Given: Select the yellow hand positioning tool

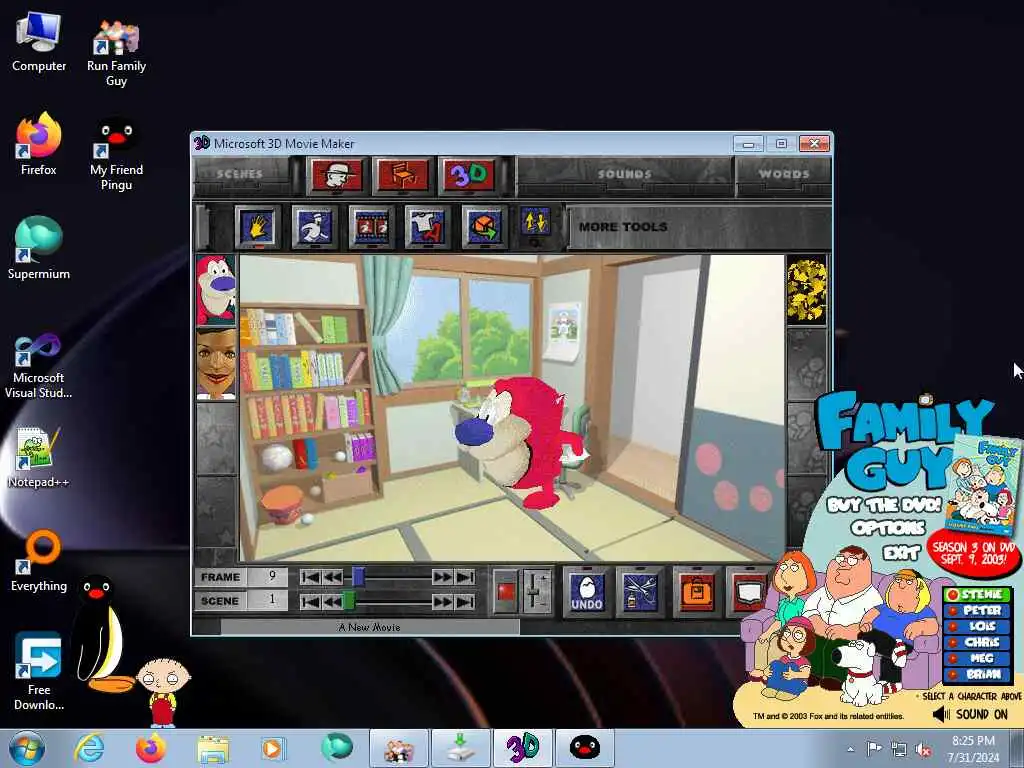Looking at the screenshot, I should pos(257,227).
